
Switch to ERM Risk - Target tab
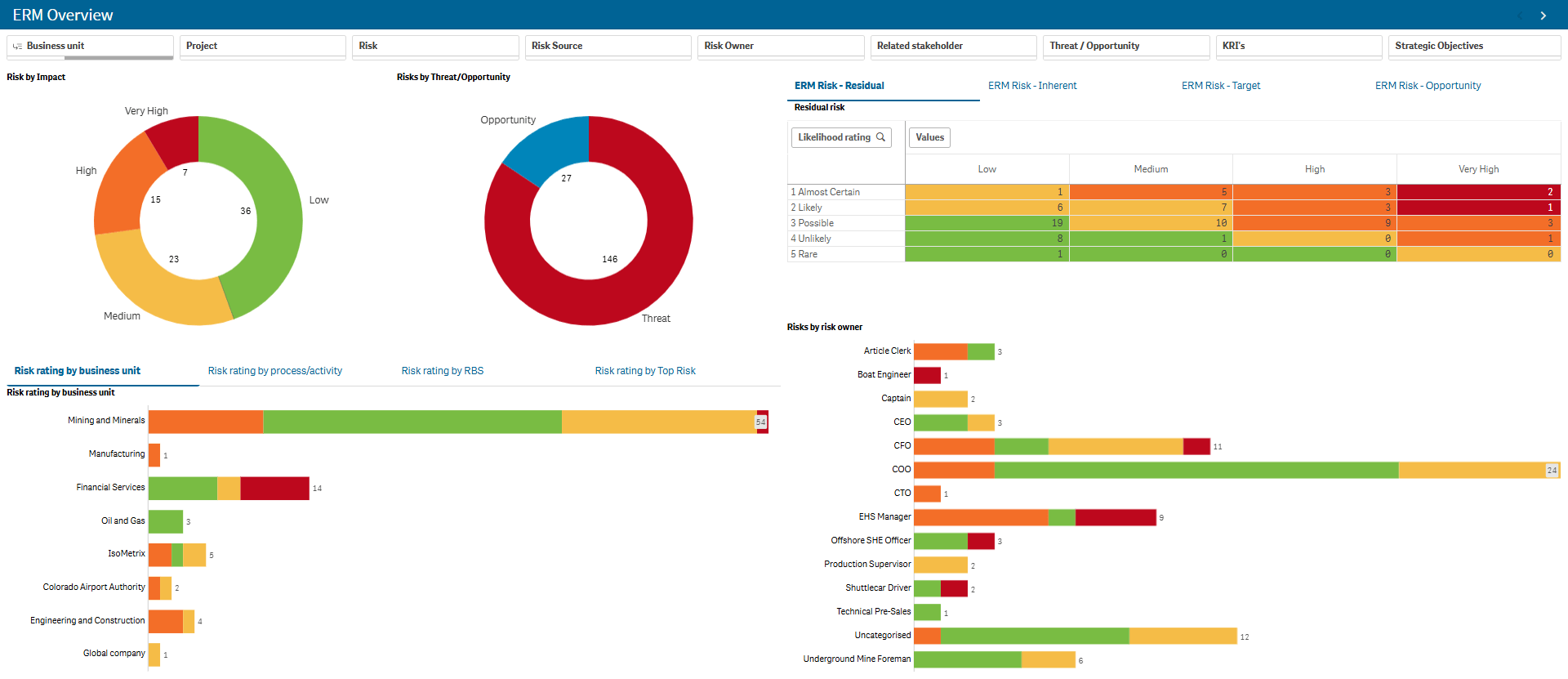click(1221, 86)
